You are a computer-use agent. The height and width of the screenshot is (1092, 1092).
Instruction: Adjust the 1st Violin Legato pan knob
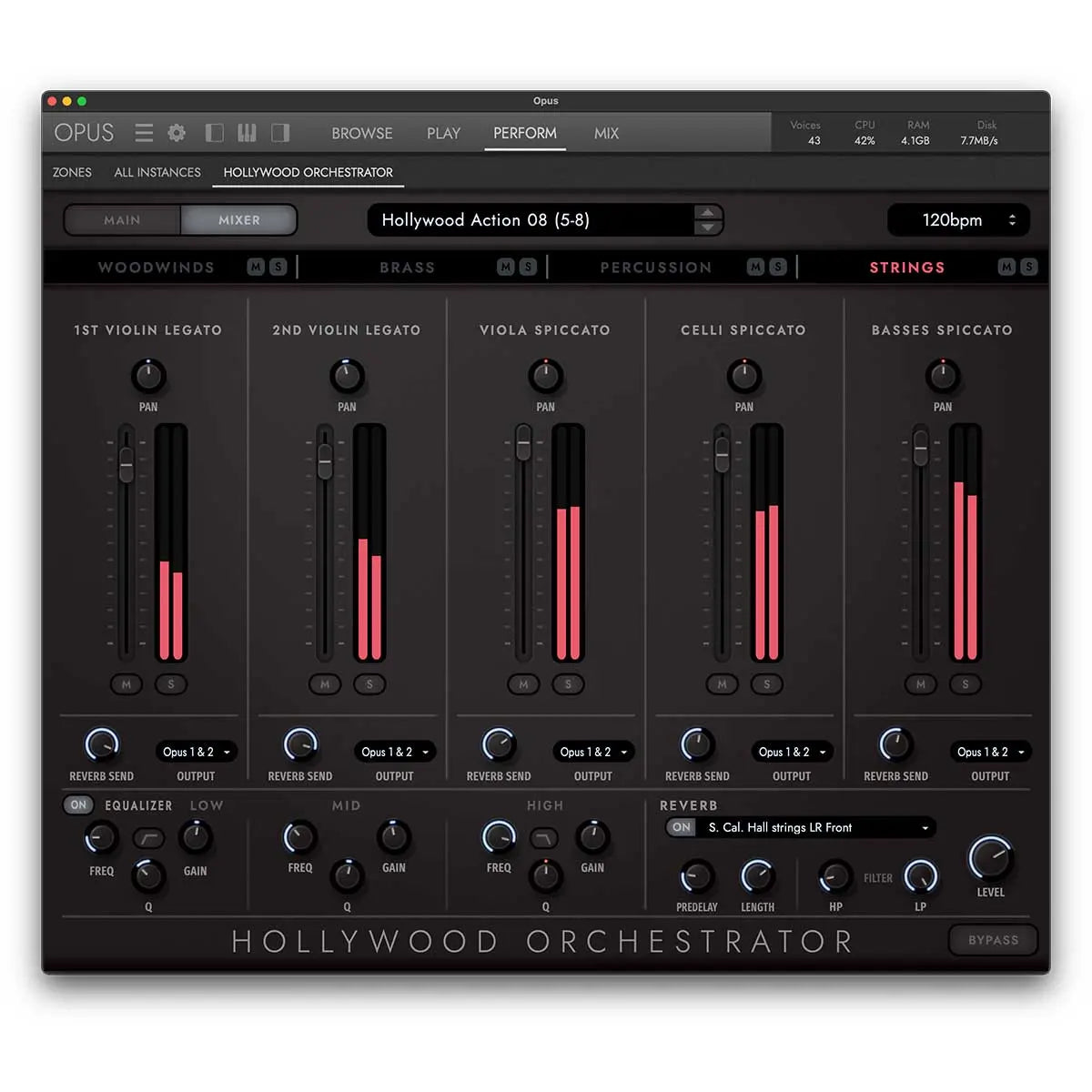click(x=148, y=375)
